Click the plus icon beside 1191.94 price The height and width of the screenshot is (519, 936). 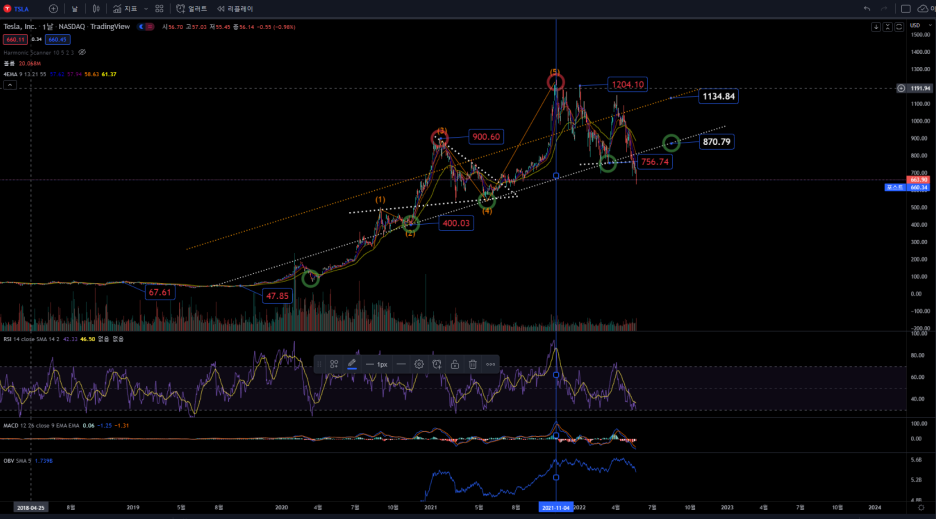[x=901, y=88]
